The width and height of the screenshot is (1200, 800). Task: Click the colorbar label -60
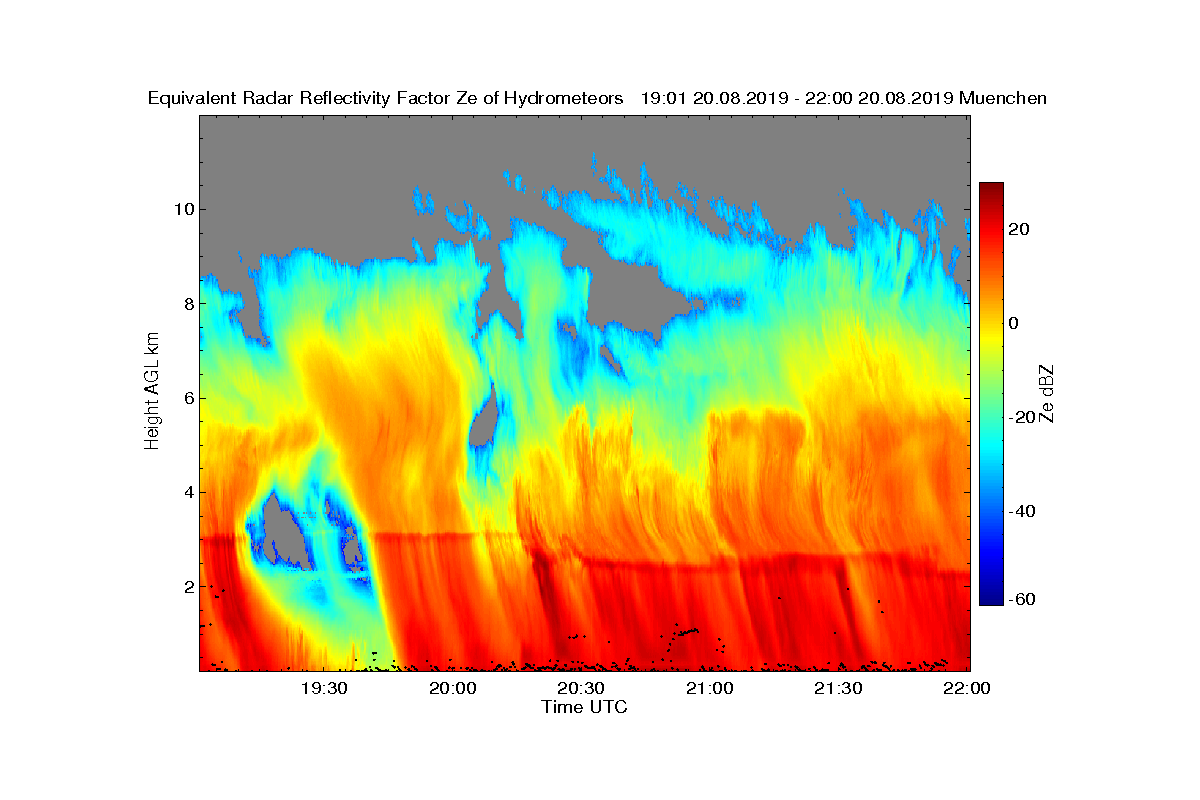point(1023,599)
